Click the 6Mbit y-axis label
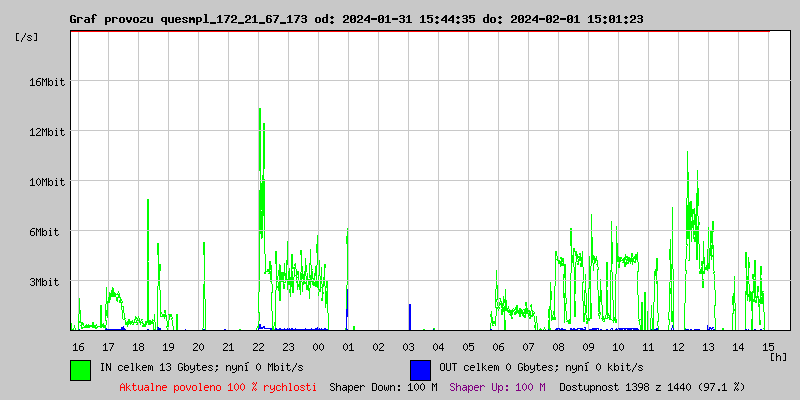Image resolution: width=800 pixels, height=400 pixels. tap(48, 232)
